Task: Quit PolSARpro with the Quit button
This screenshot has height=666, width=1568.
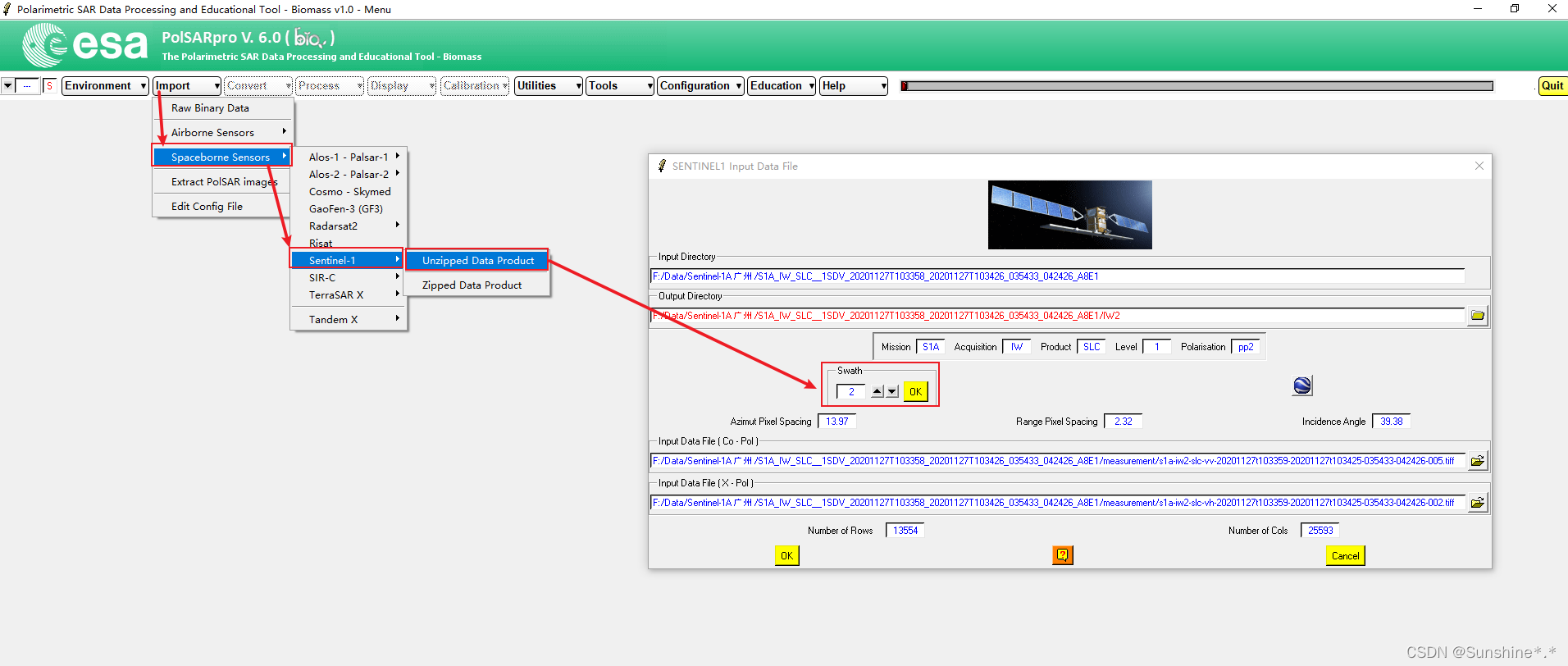Action: 1552,86
